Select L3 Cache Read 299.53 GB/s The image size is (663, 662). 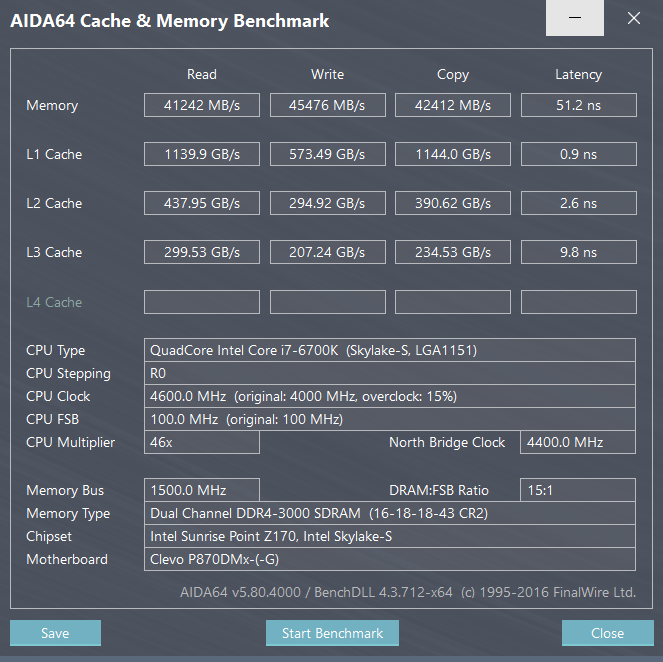(202, 252)
